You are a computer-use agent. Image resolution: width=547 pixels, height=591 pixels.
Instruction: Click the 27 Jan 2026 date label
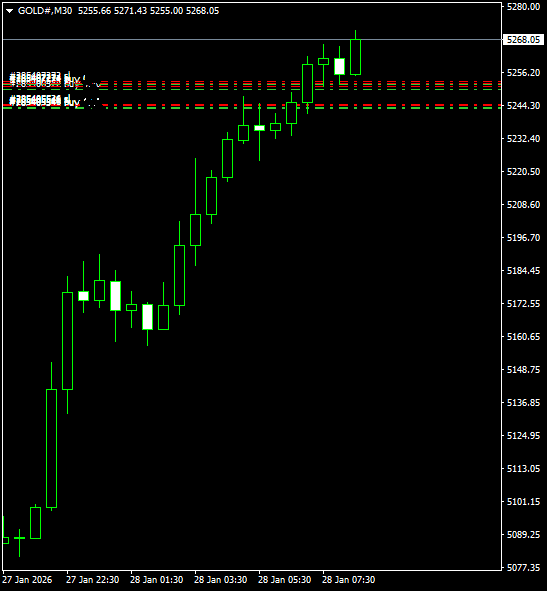point(27,579)
